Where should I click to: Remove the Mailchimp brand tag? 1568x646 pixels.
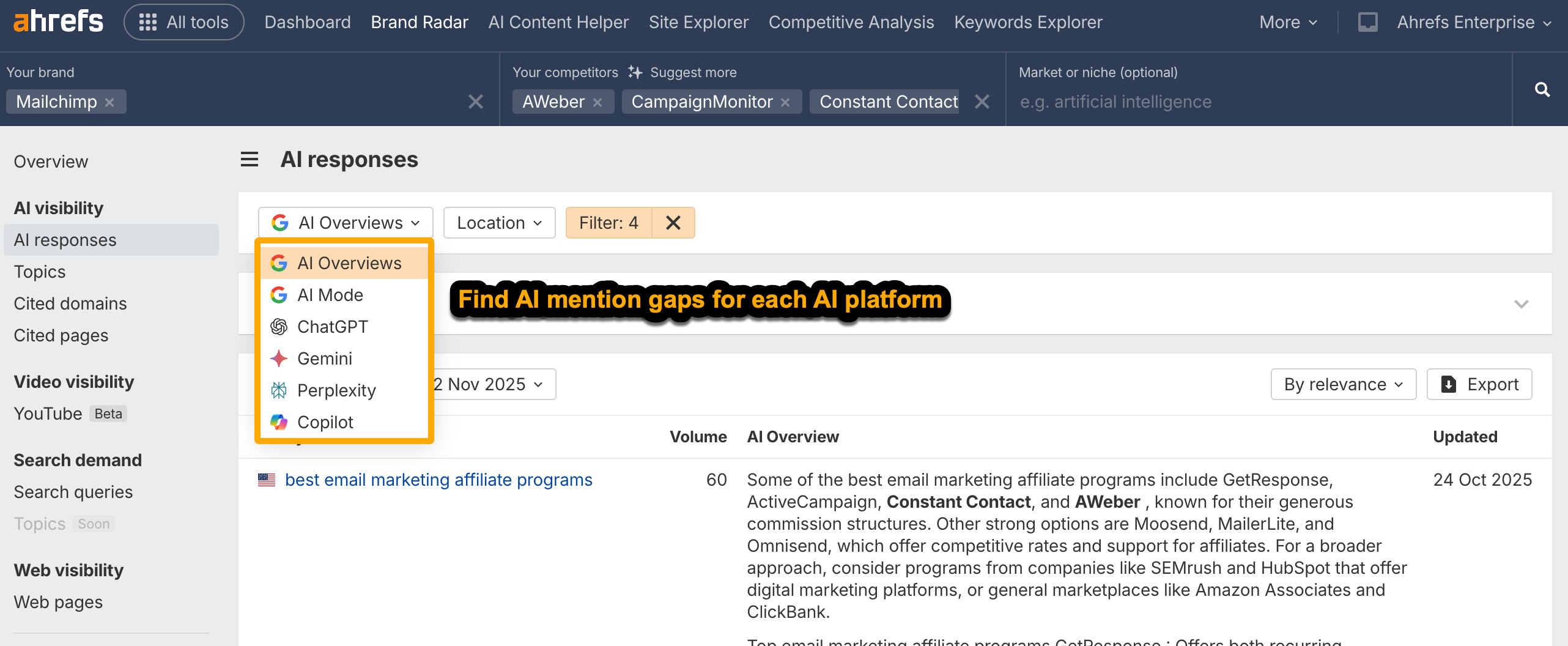pyautogui.click(x=110, y=102)
